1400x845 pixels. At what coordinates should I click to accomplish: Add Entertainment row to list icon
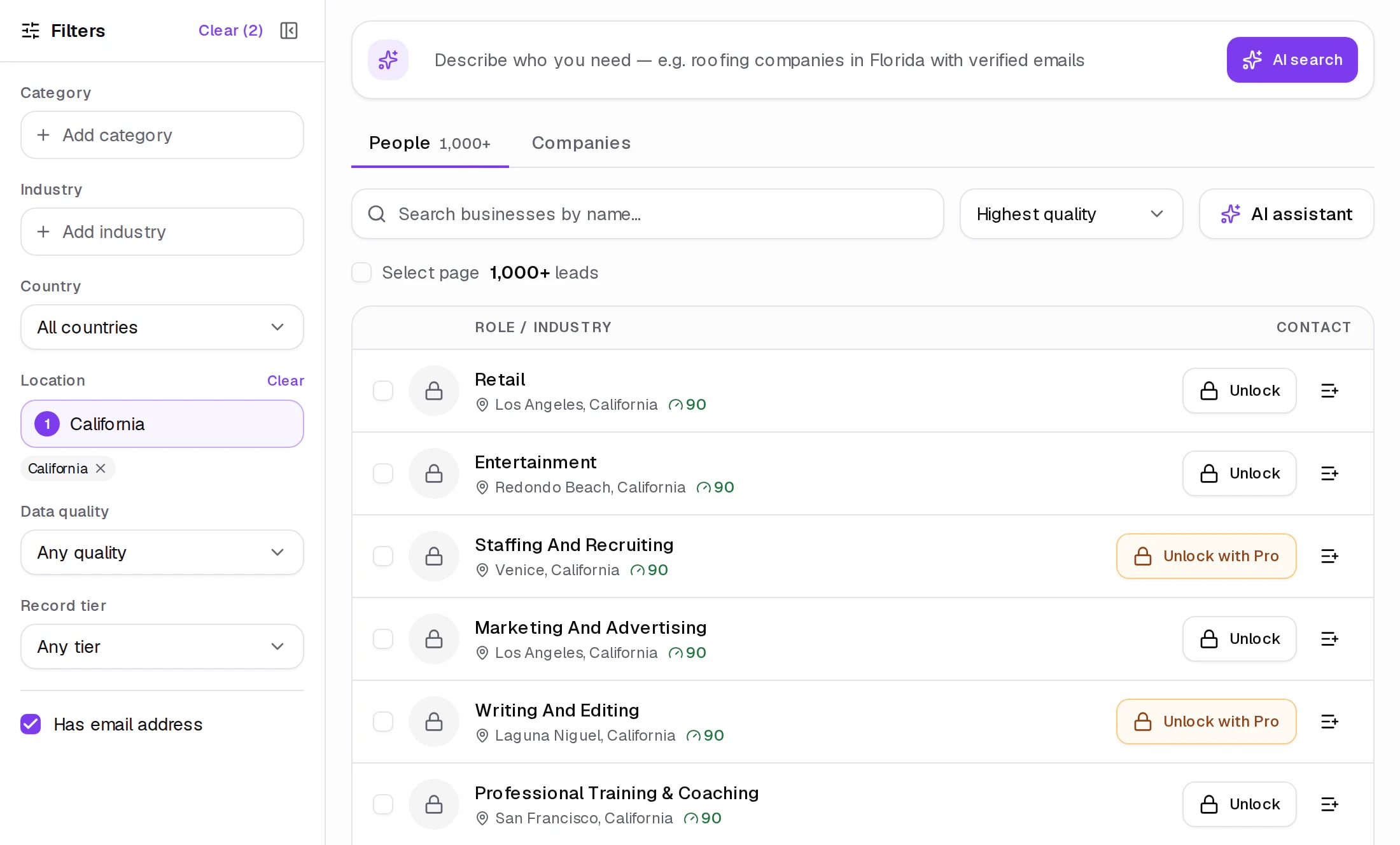1329,473
